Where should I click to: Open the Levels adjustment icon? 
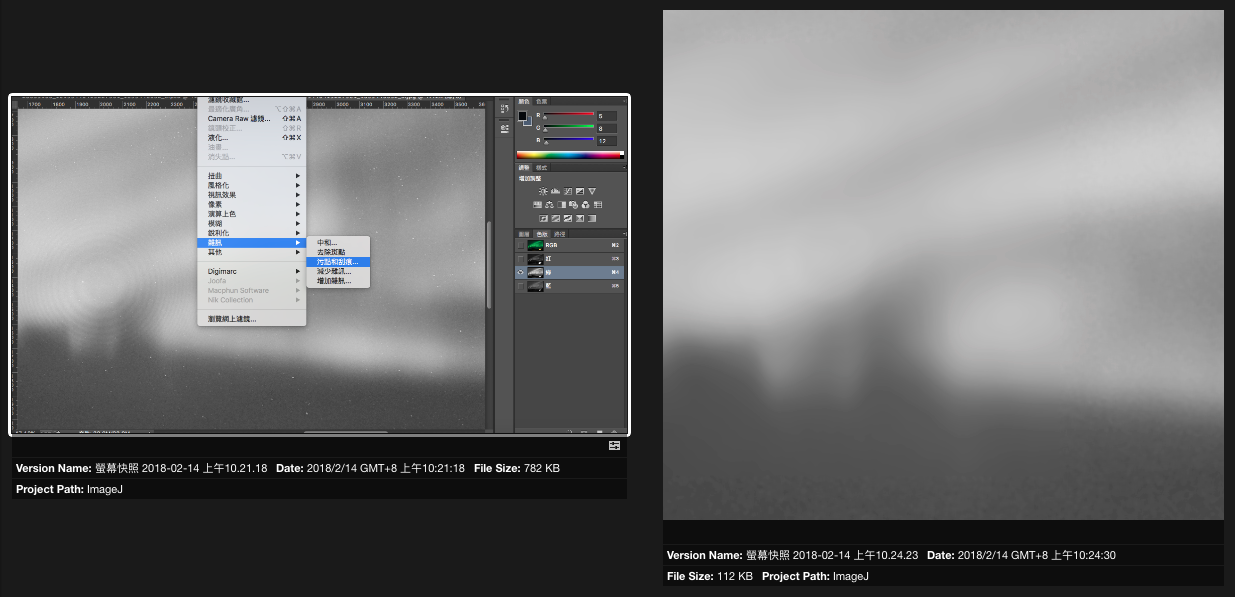555,191
